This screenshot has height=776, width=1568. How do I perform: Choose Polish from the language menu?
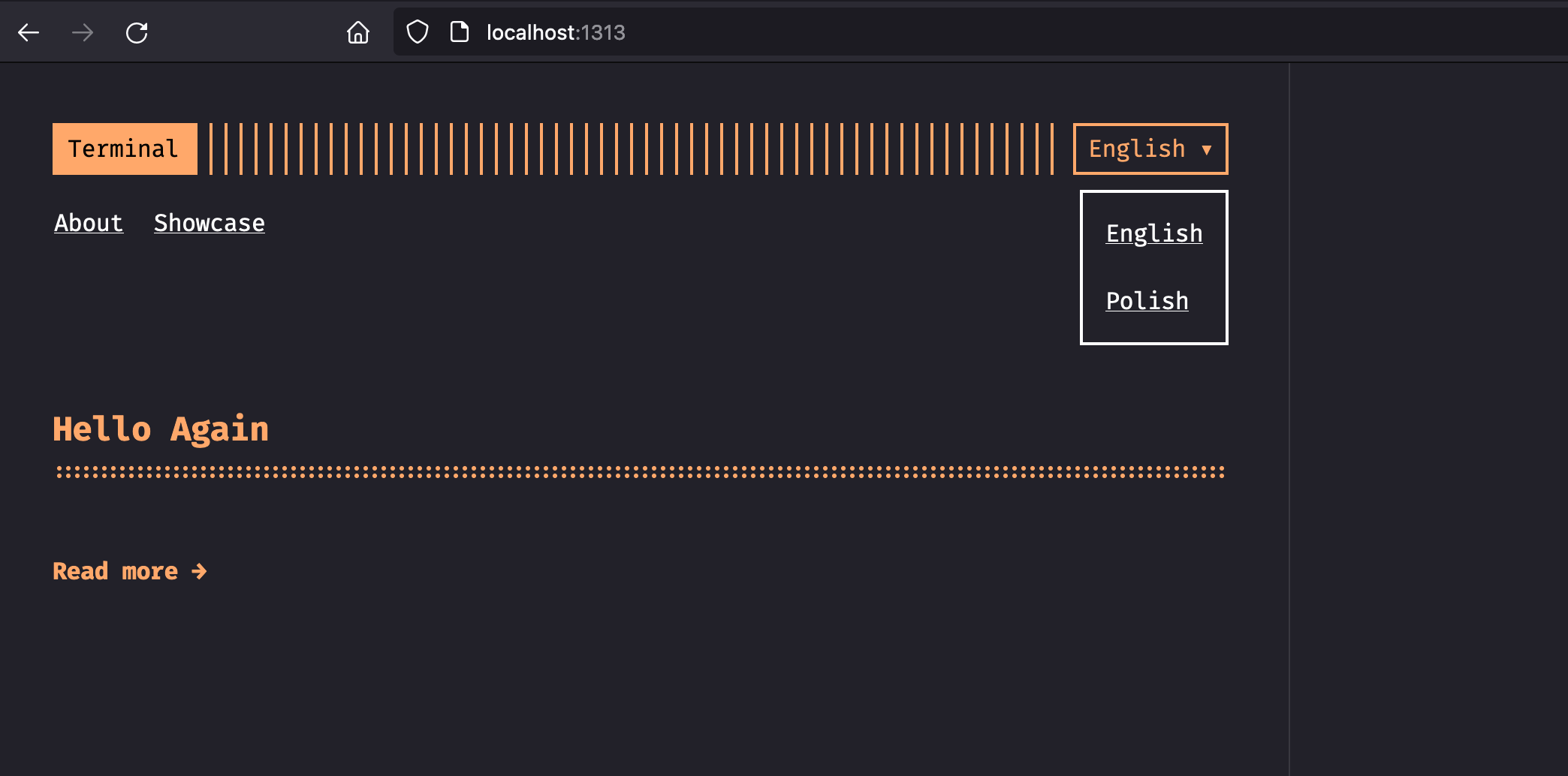[1146, 300]
